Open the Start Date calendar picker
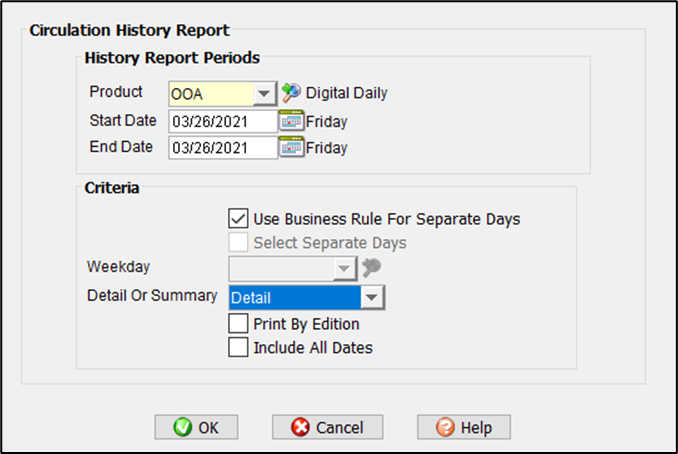Viewport: 678px width, 454px height. click(290, 121)
